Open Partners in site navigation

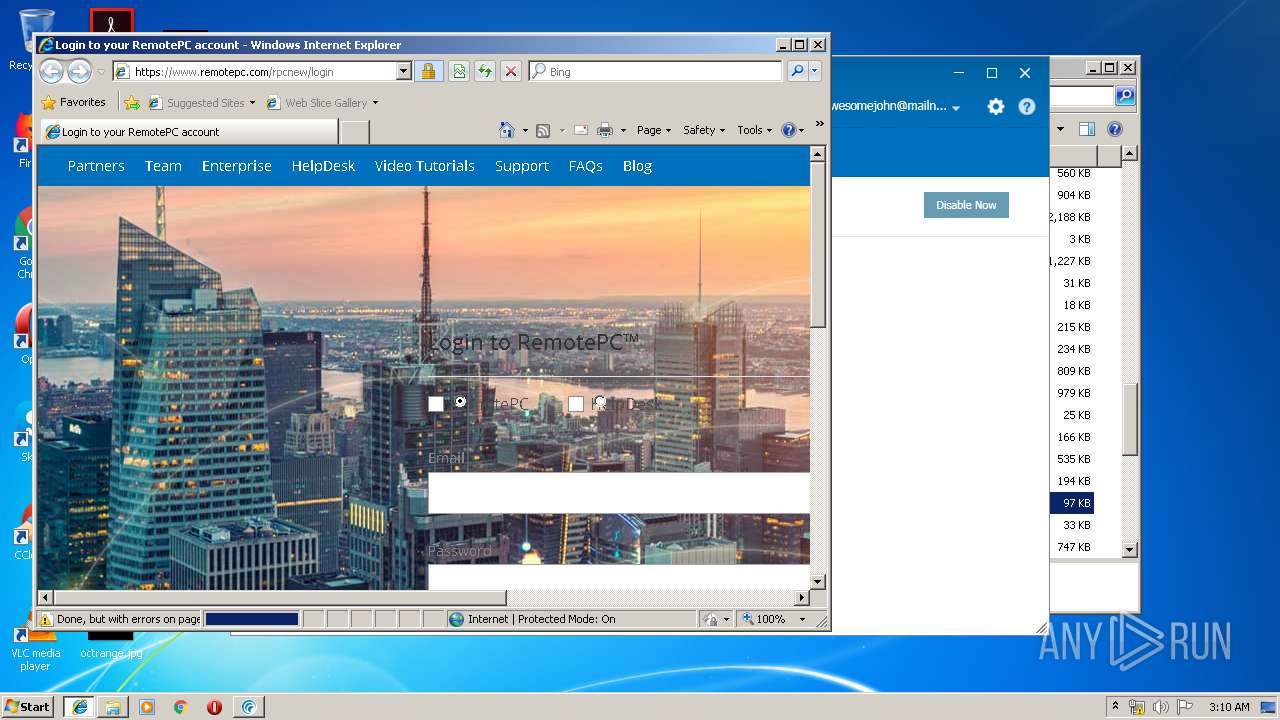(96, 166)
